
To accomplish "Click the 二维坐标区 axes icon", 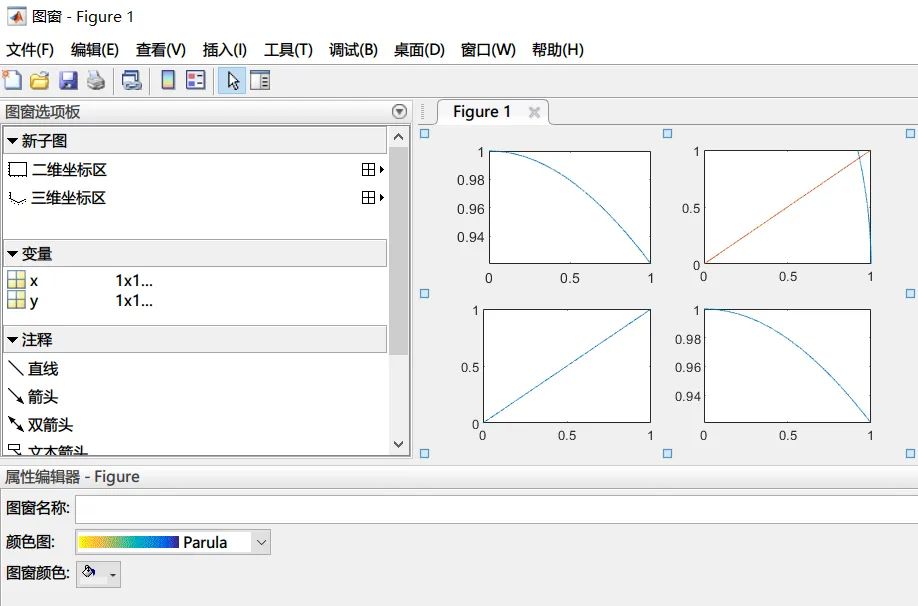I will [18, 170].
